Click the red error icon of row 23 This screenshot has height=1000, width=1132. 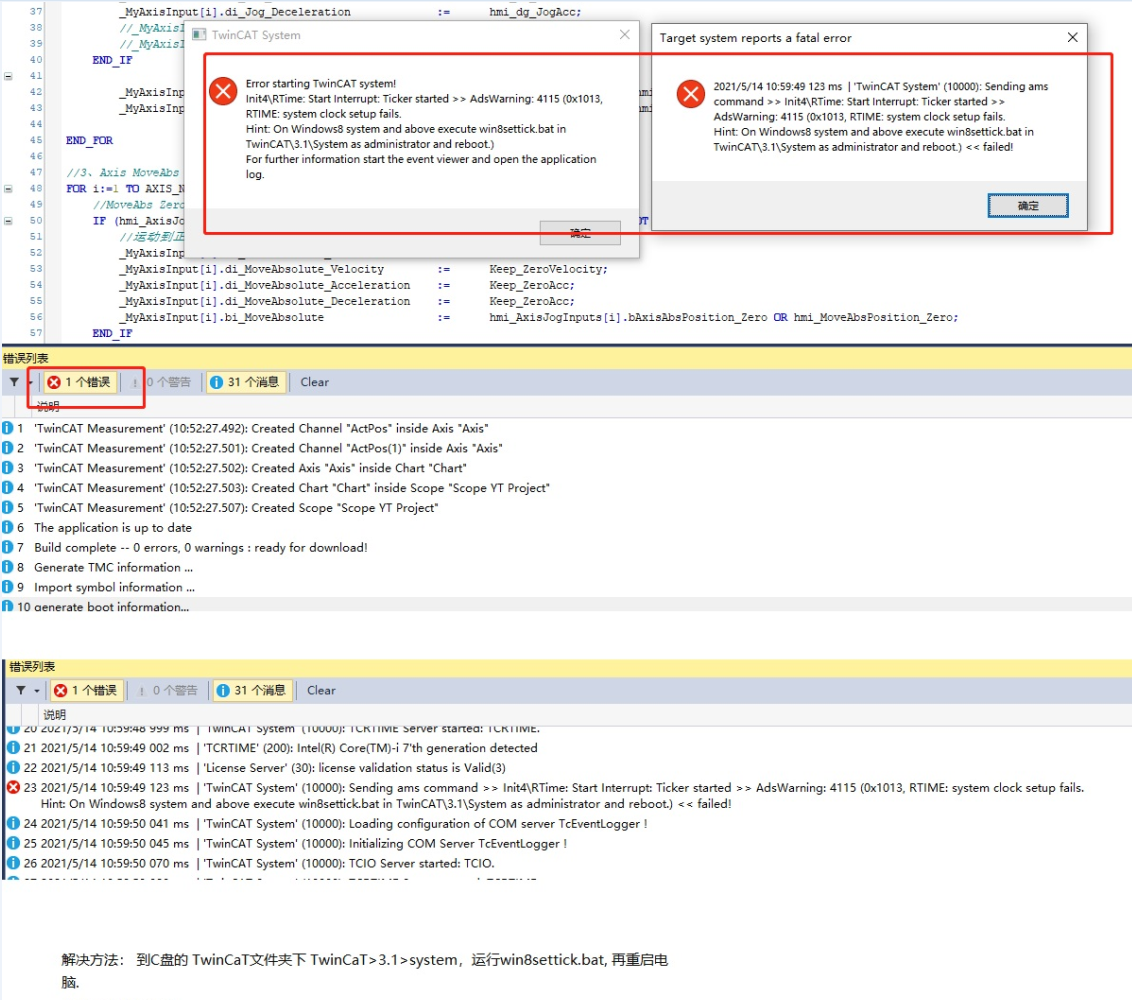[x=13, y=787]
